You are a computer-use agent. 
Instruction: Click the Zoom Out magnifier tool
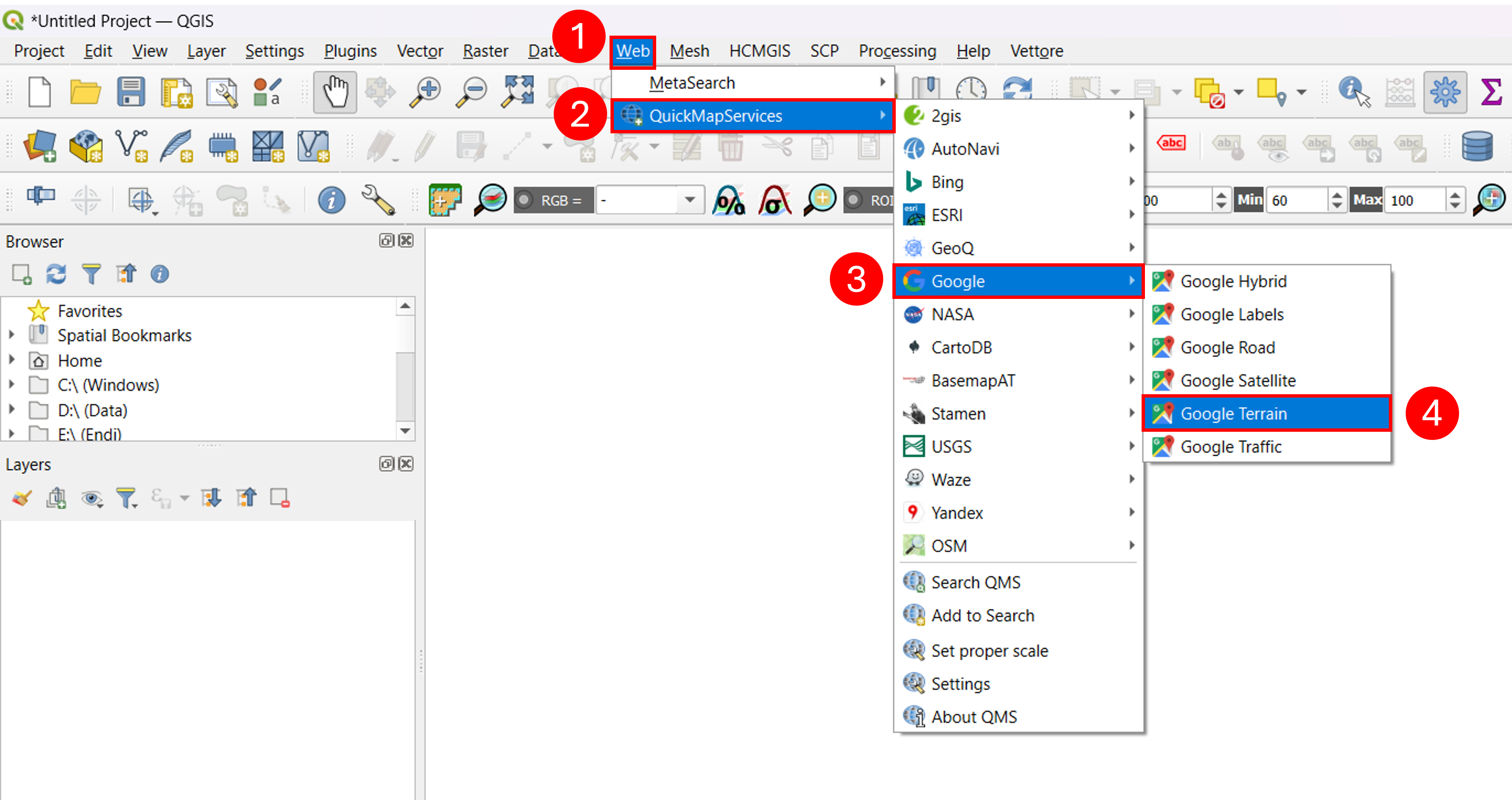click(x=471, y=92)
